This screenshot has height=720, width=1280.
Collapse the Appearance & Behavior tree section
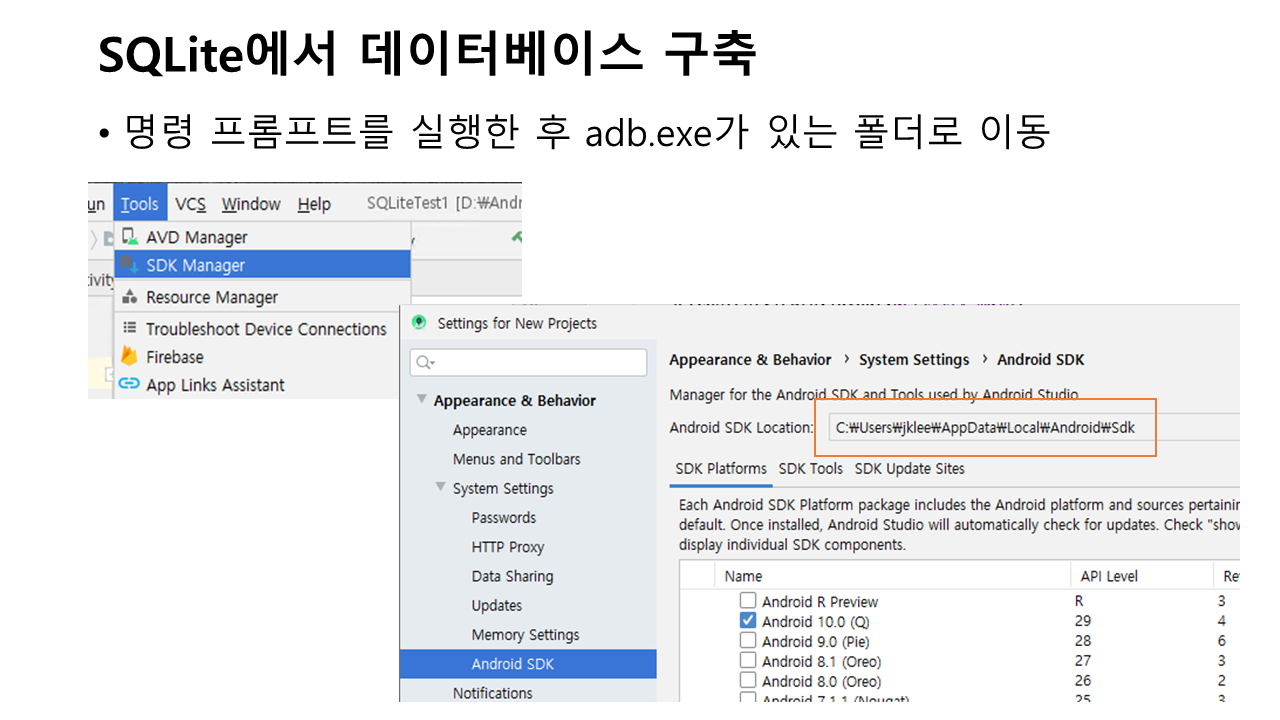(x=421, y=400)
